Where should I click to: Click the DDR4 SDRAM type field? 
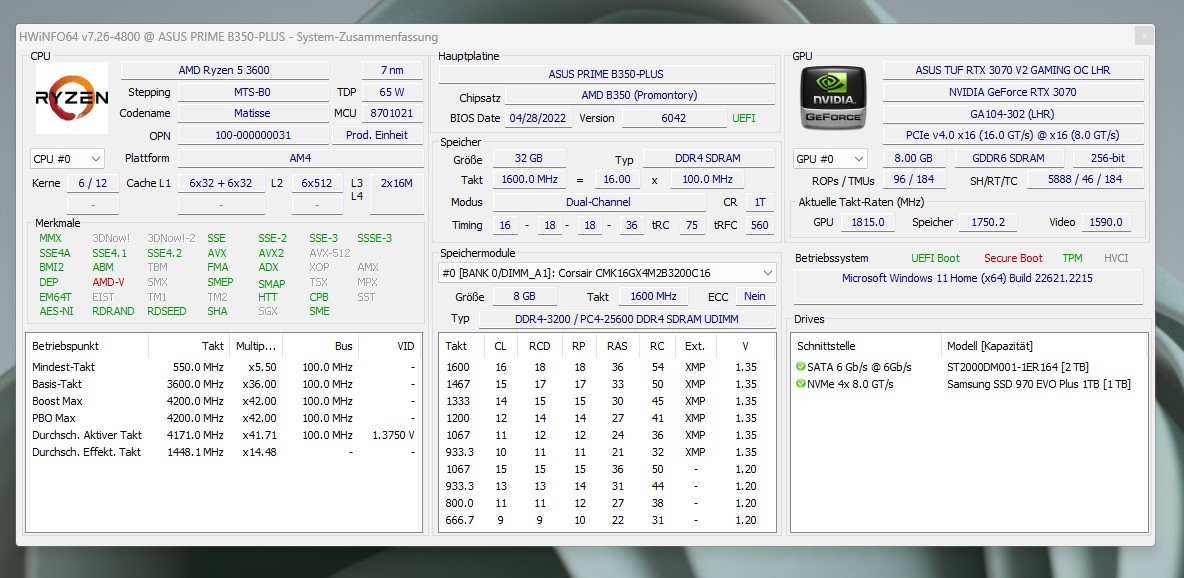[x=708, y=159]
